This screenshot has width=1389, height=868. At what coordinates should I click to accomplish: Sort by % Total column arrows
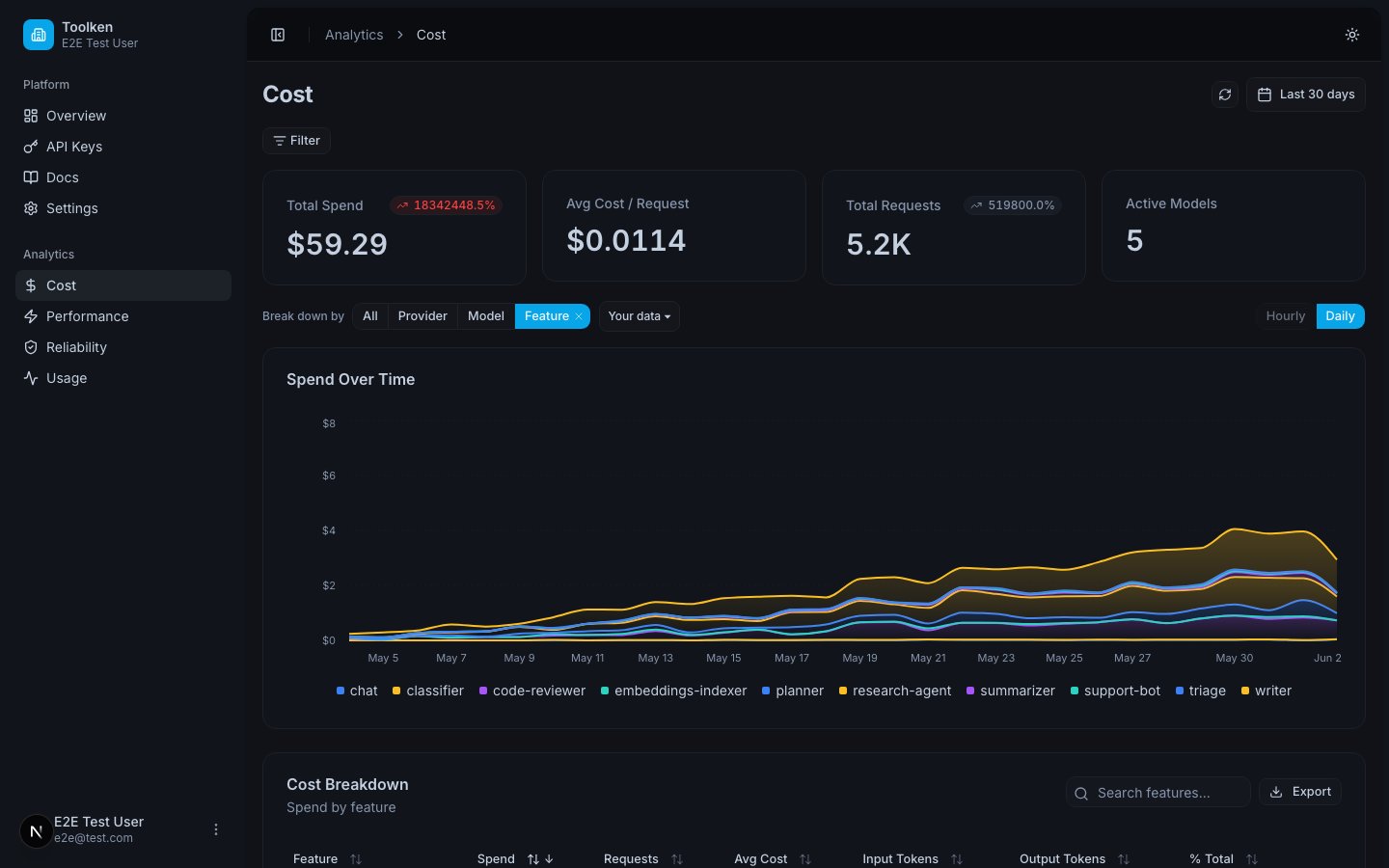(x=1252, y=859)
